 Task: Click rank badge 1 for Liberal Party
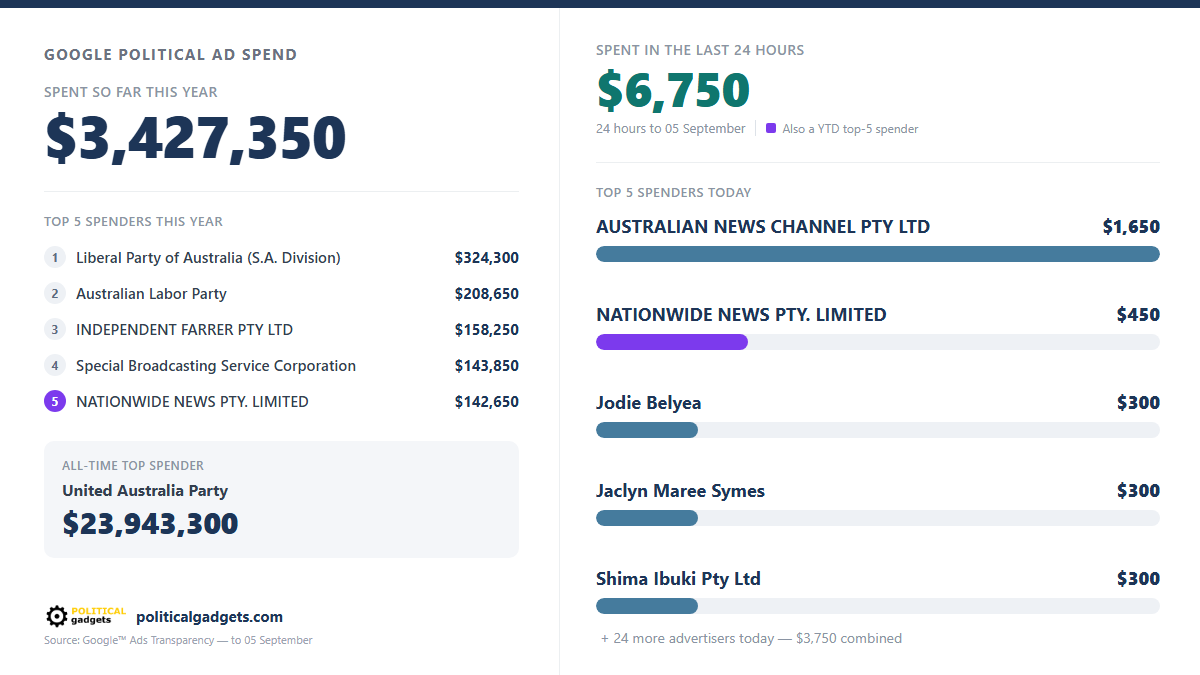coord(55,258)
